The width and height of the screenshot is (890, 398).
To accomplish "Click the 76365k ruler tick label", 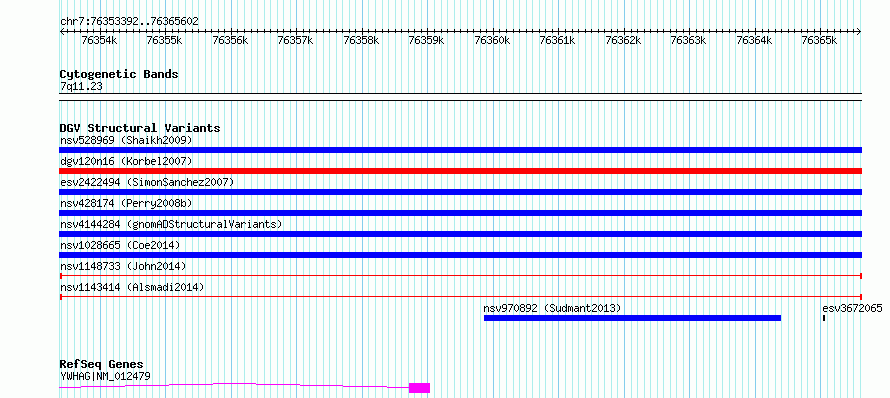I will point(819,40).
